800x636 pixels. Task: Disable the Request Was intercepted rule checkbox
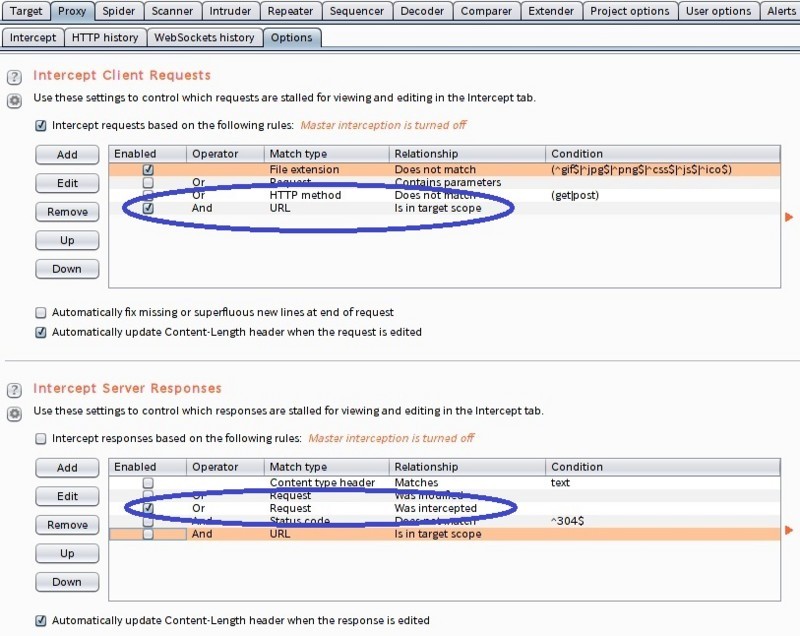tap(148, 508)
